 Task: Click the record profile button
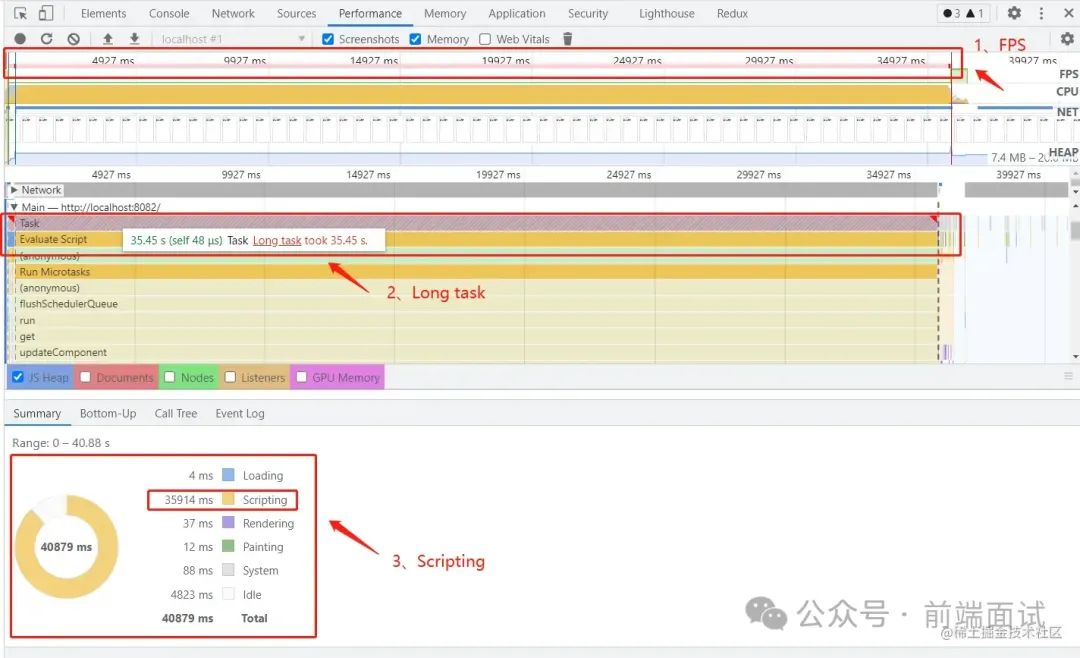(x=20, y=39)
